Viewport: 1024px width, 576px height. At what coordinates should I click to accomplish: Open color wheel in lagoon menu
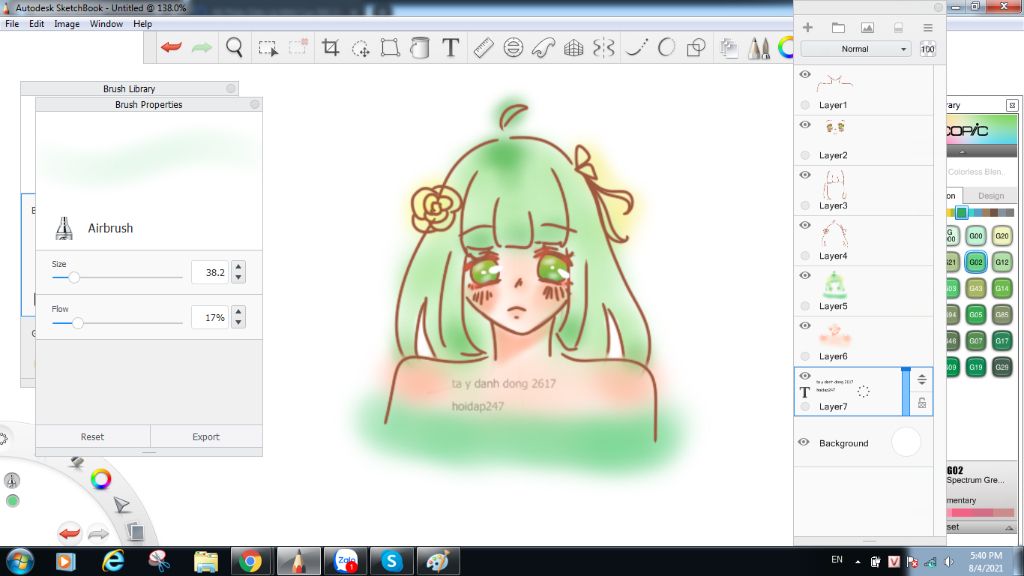click(x=101, y=479)
